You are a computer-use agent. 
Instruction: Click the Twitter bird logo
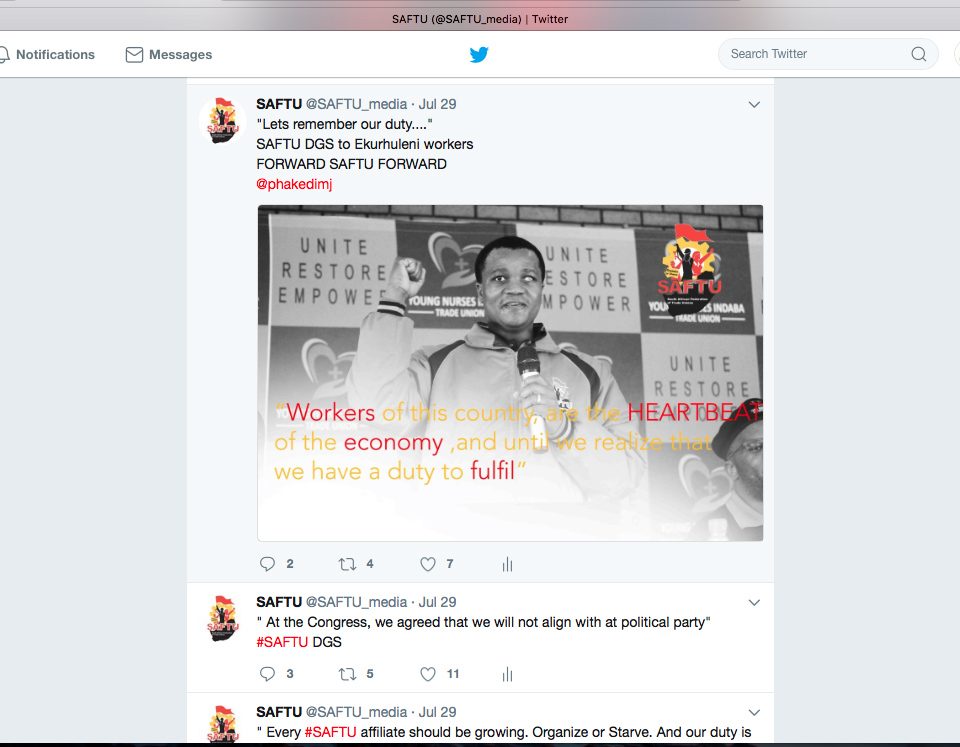[x=479, y=55]
